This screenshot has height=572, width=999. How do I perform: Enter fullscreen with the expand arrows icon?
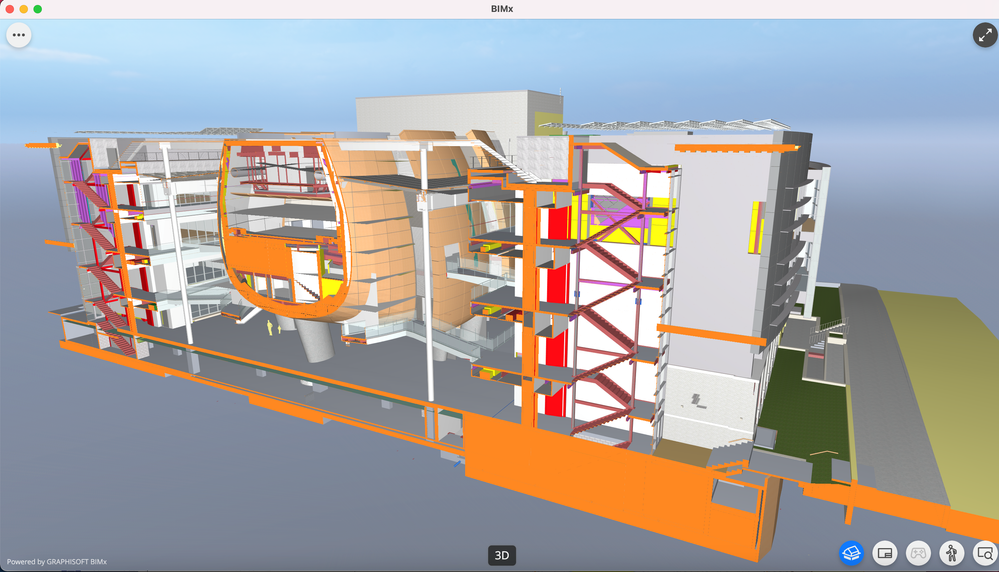pyautogui.click(x=985, y=35)
